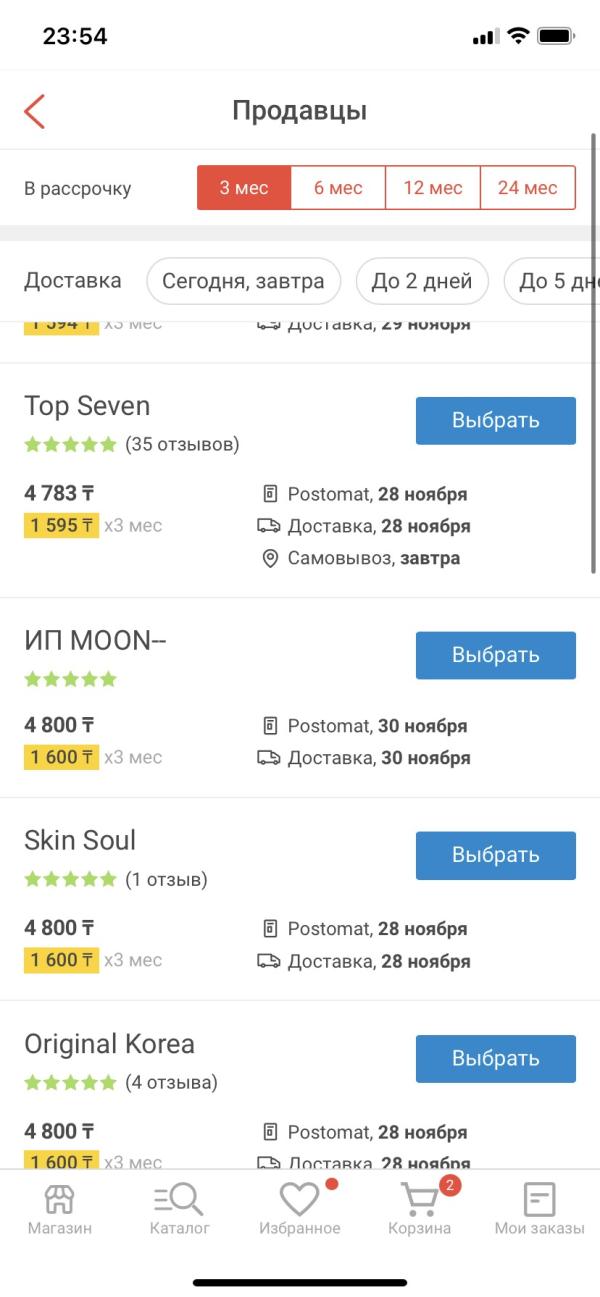This screenshot has width=600, height=1297.
Task: Filter delivery by Сегодня, завтра
Action: [244, 281]
